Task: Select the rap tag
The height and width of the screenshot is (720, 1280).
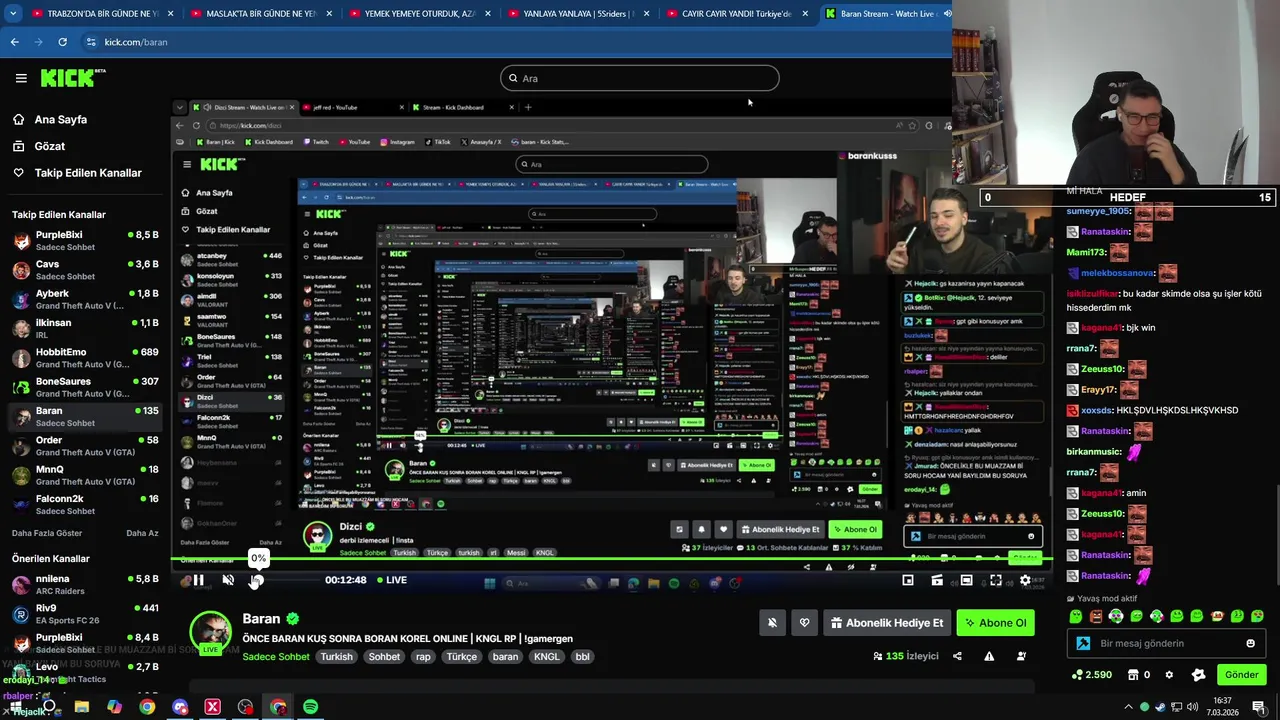Action: point(423,657)
